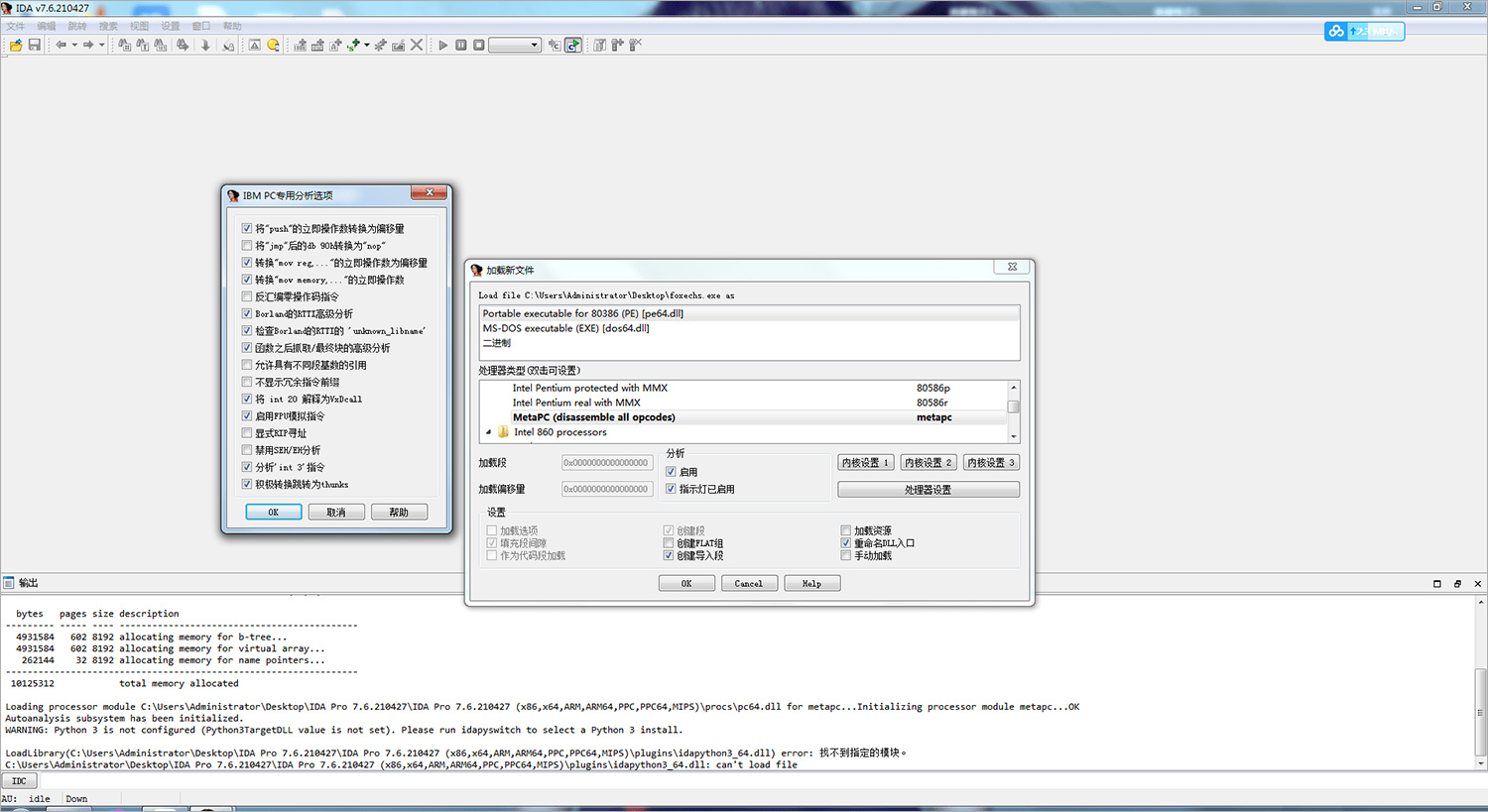
Task: Check the 不显示冗余指令前缀 option
Action: [x=247, y=382]
